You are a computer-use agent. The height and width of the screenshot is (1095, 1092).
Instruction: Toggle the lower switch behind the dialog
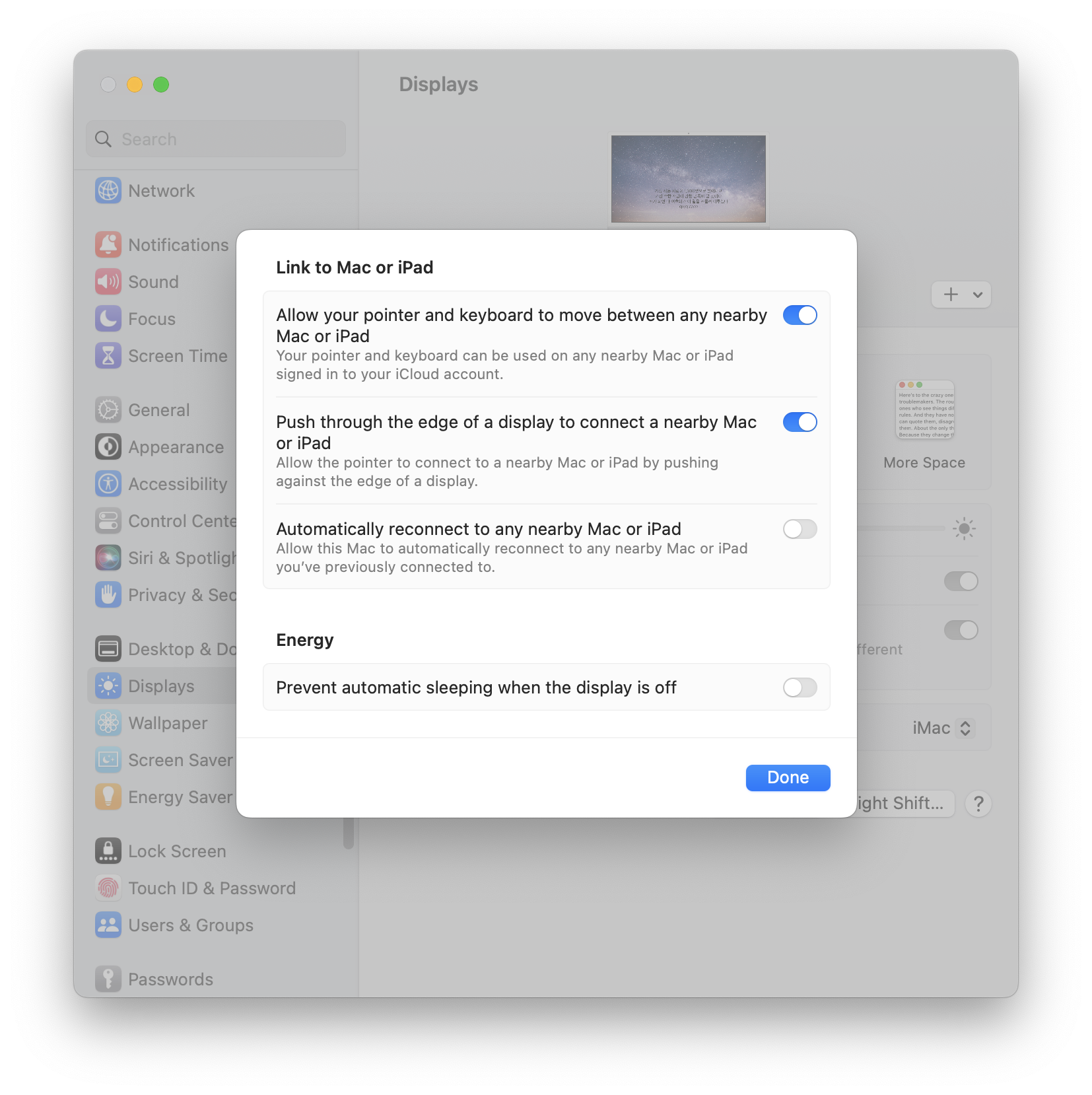click(961, 630)
